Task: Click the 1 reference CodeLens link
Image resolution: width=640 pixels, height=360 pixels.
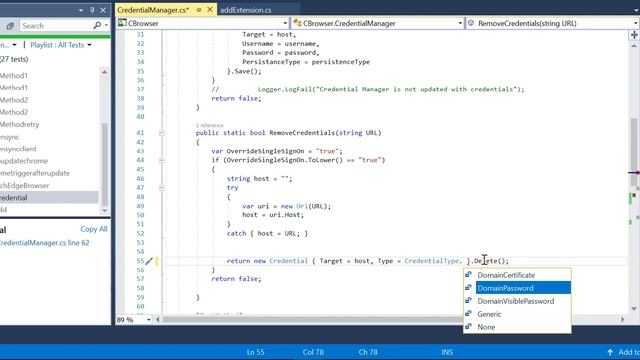Action: [210, 125]
